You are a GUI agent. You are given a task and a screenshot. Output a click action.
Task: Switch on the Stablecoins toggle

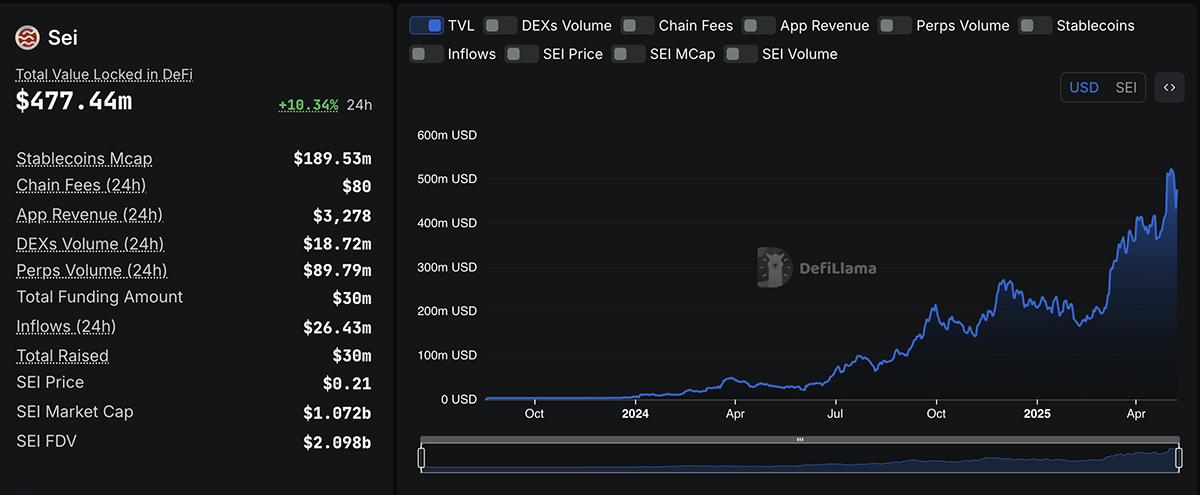[x=1035, y=25]
